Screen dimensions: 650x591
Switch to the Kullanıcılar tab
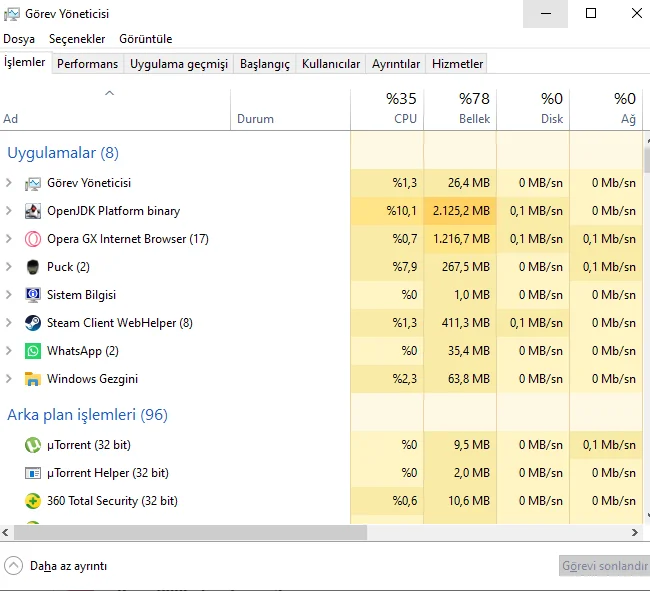pos(331,64)
